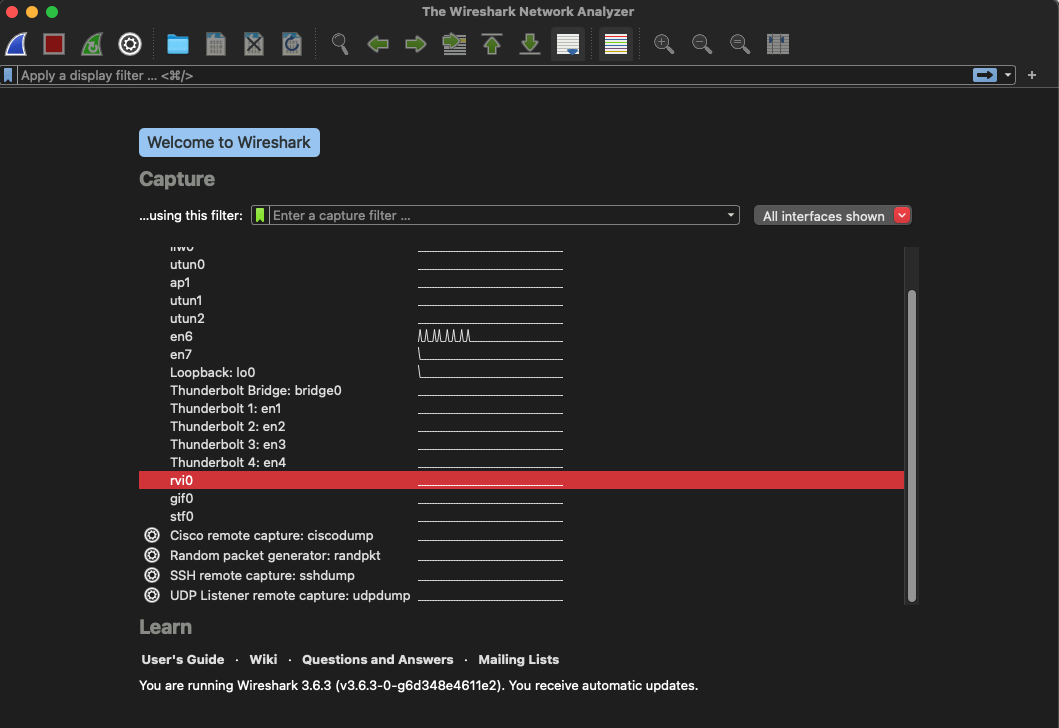Select the utun0 interface
Image resolution: width=1059 pixels, height=728 pixels.
[x=521, y=265]
